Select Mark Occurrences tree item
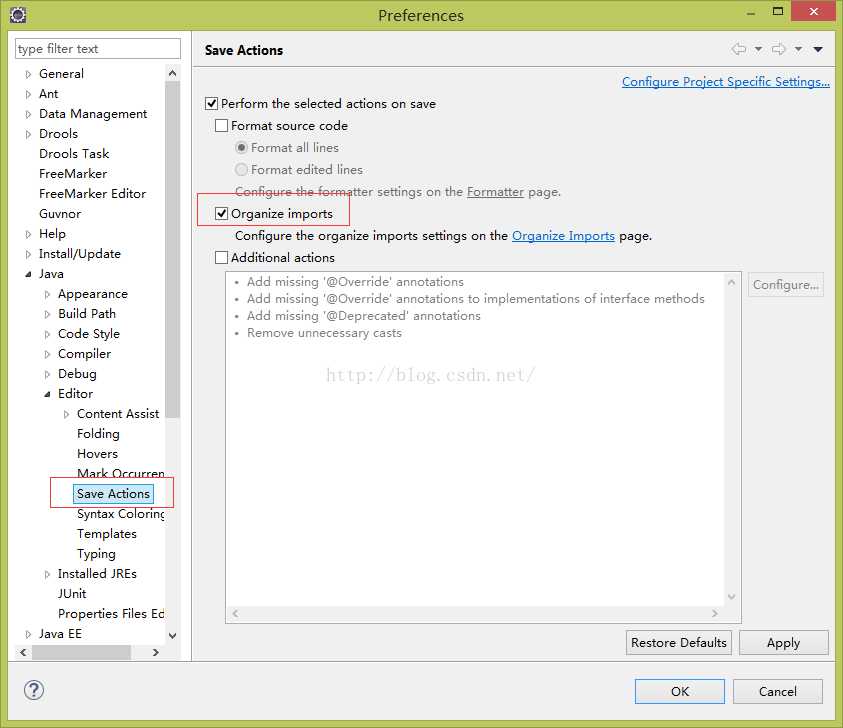The image size is (843, 728). click(120, 474)
